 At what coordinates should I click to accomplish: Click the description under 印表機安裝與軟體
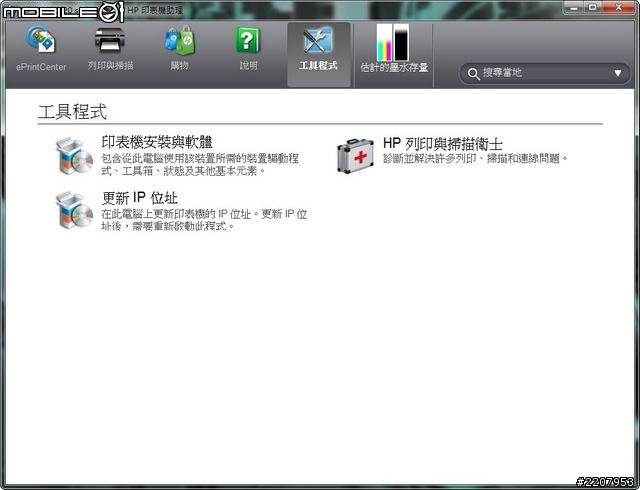[x=200, y=165]
